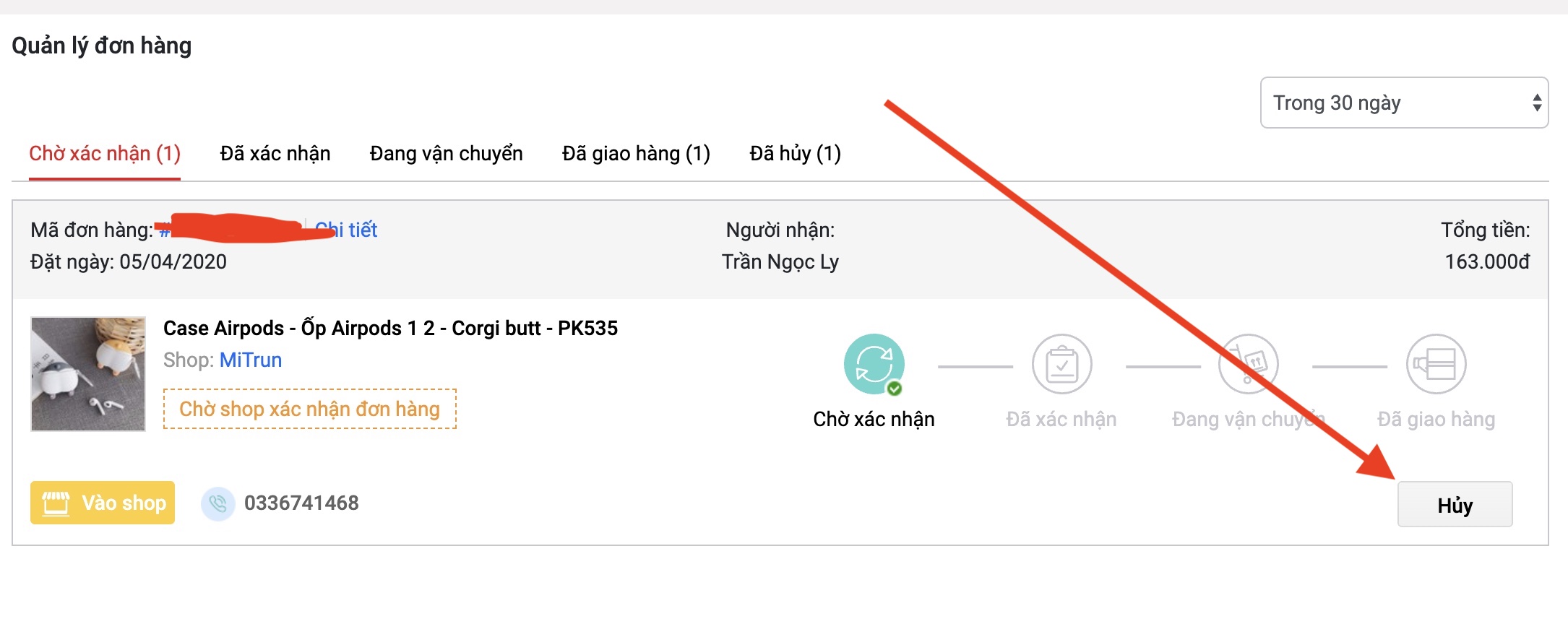This screenshot has width=1568, height=624.
Task: View the "Đã hủy (1)" cancelled orders tab
Action: 795,154
